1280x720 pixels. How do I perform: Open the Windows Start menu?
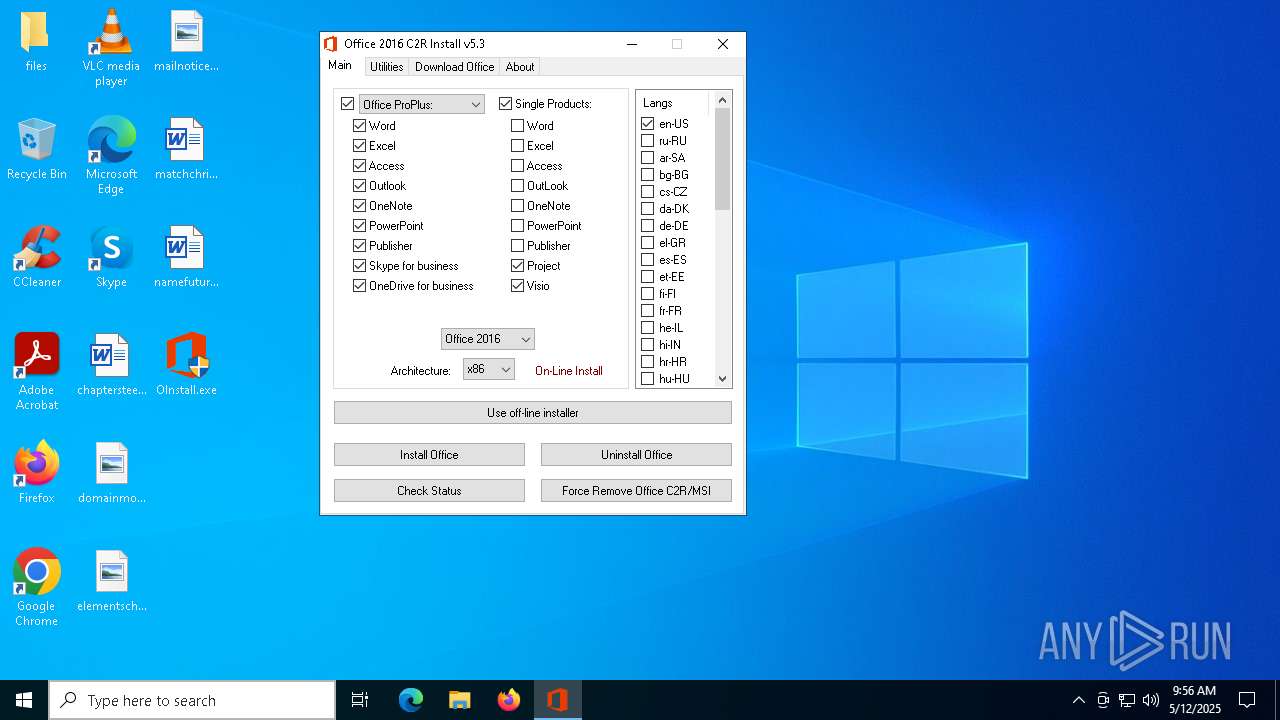pos(24,700)
